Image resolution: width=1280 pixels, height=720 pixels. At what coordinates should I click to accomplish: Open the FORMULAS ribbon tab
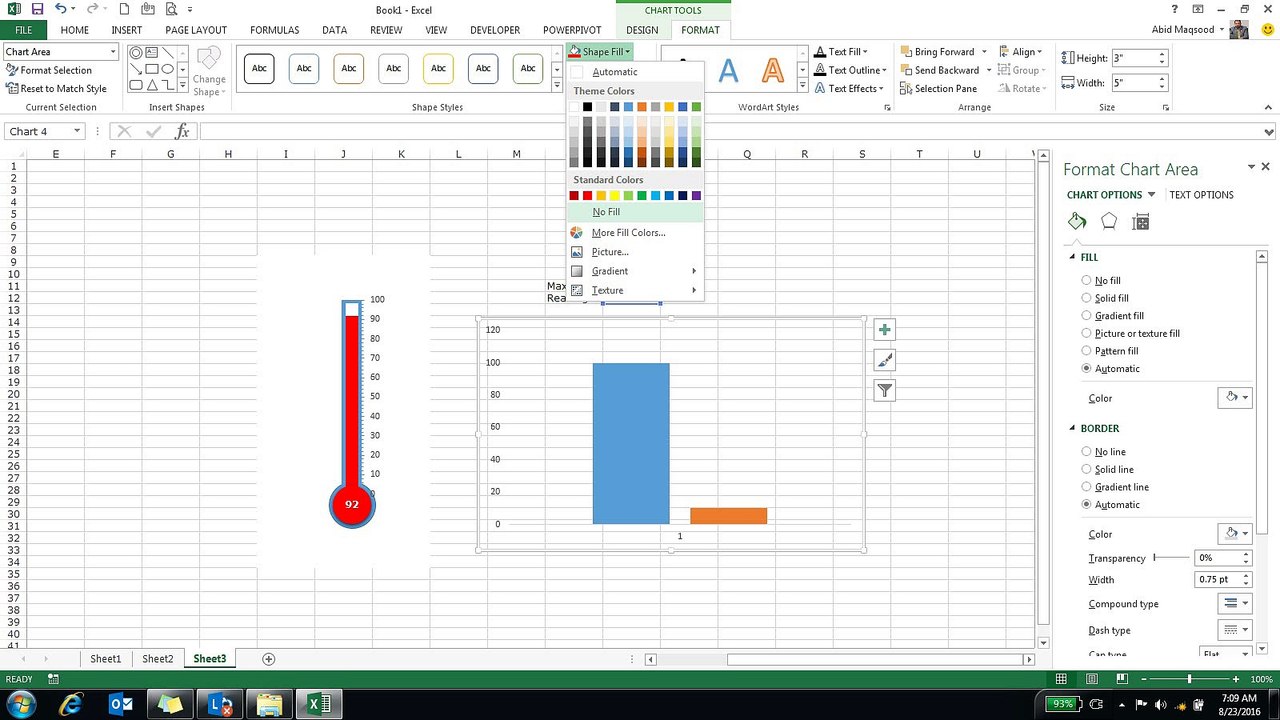[x=274, y=30]
